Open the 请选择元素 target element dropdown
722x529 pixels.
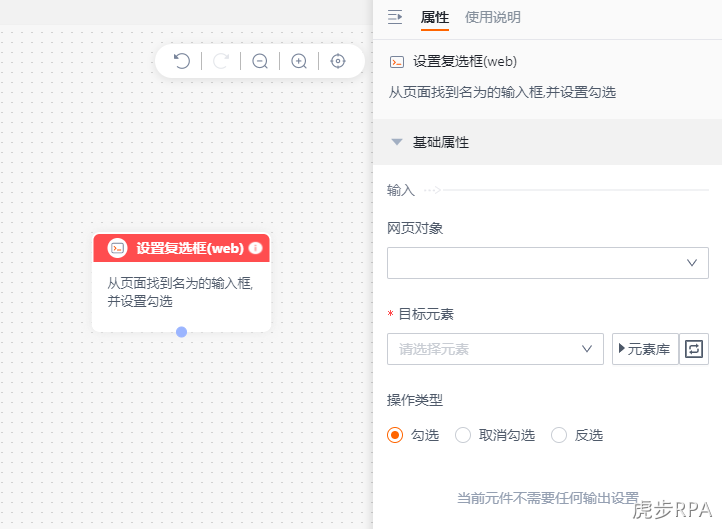[x=495, y=349]
